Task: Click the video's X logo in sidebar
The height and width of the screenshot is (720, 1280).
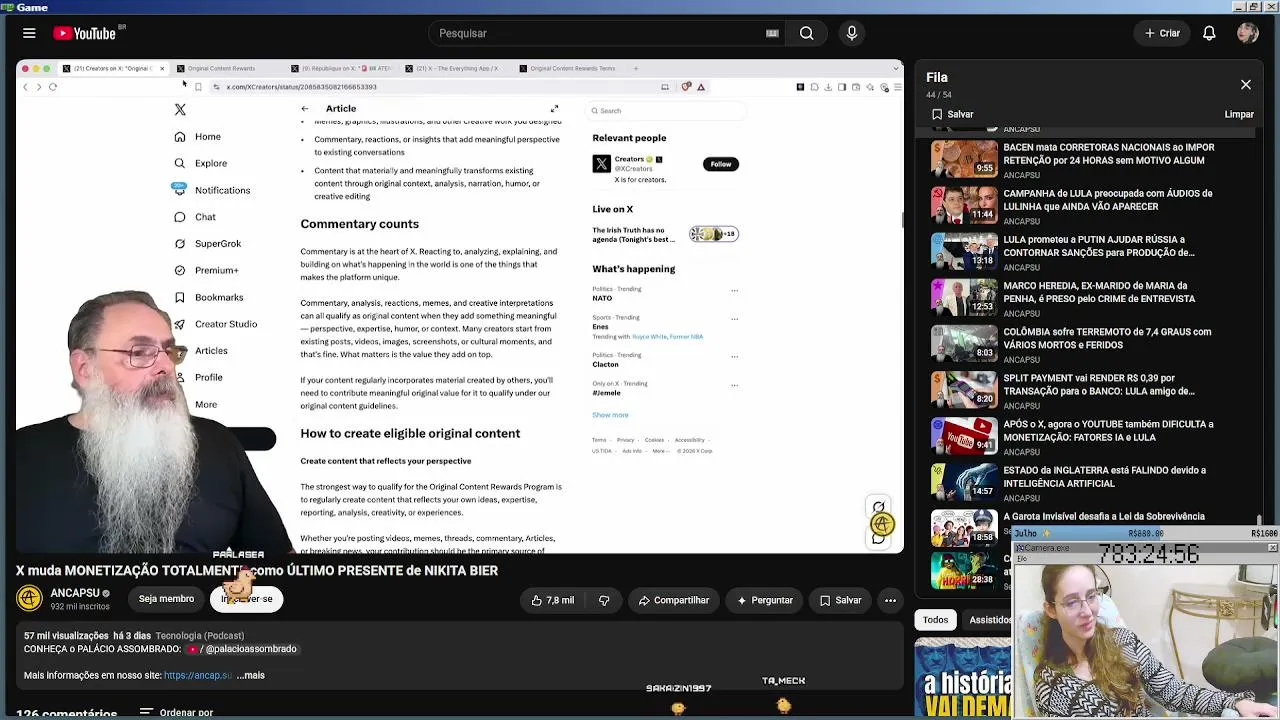Action: [180, 109]
